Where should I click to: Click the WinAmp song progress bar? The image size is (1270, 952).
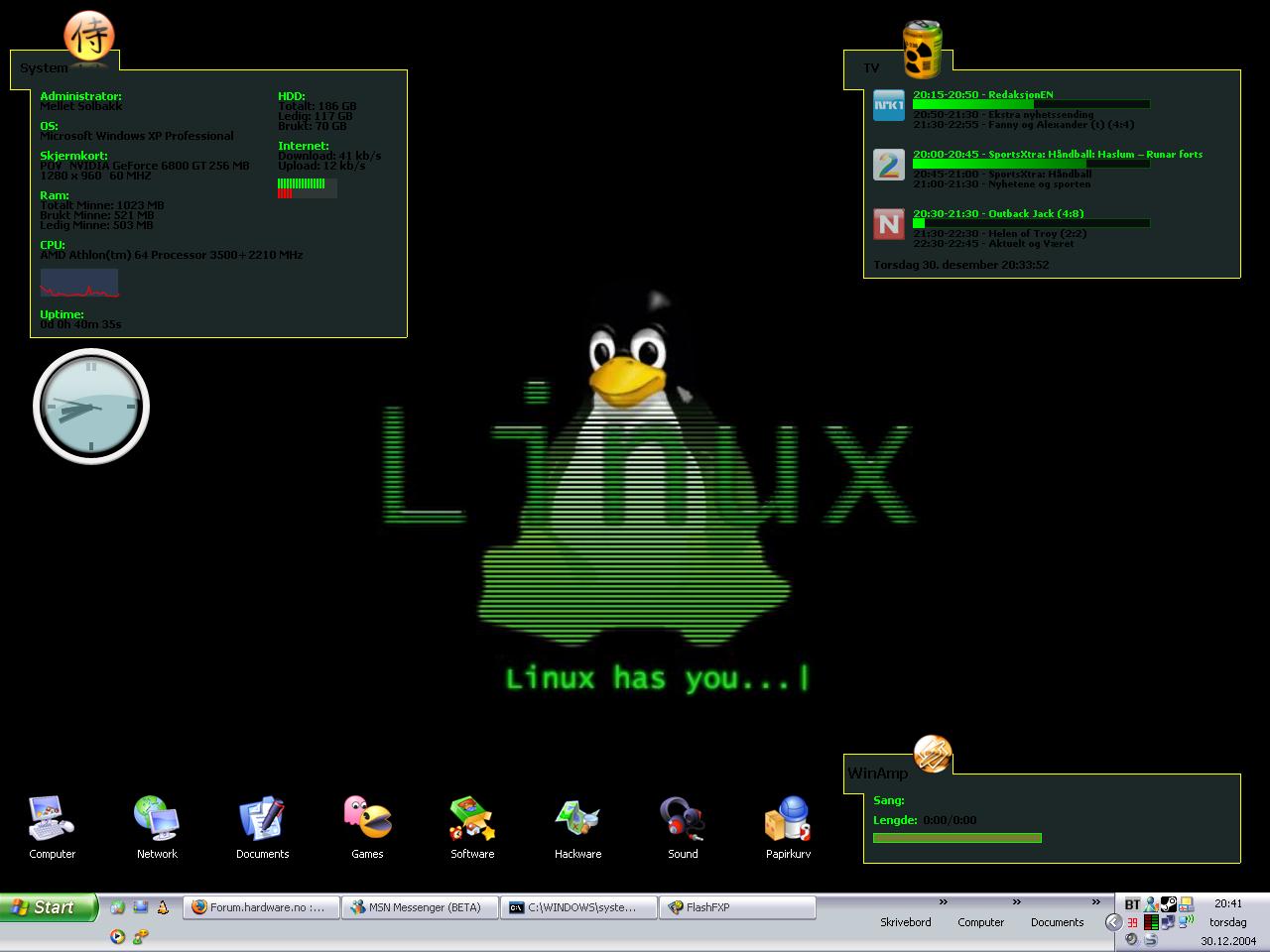pos(957,838)
